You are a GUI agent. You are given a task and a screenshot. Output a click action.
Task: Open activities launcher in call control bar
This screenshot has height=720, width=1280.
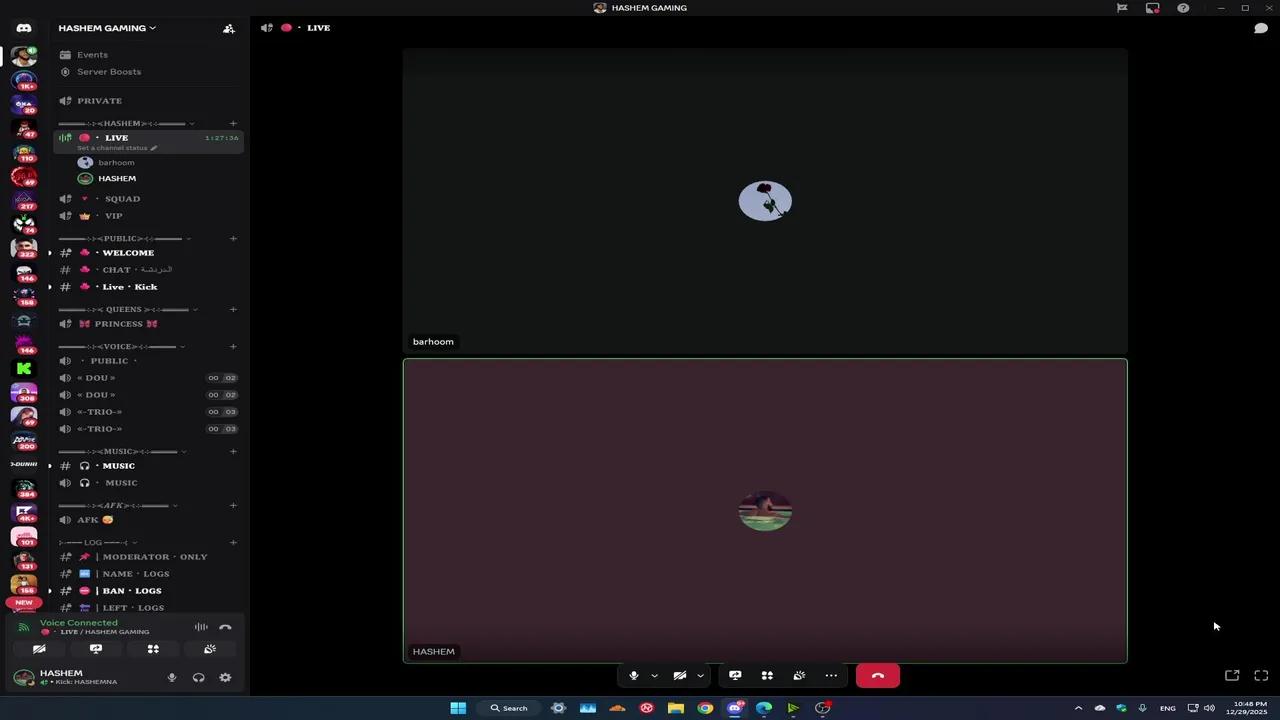coord(767,676)
